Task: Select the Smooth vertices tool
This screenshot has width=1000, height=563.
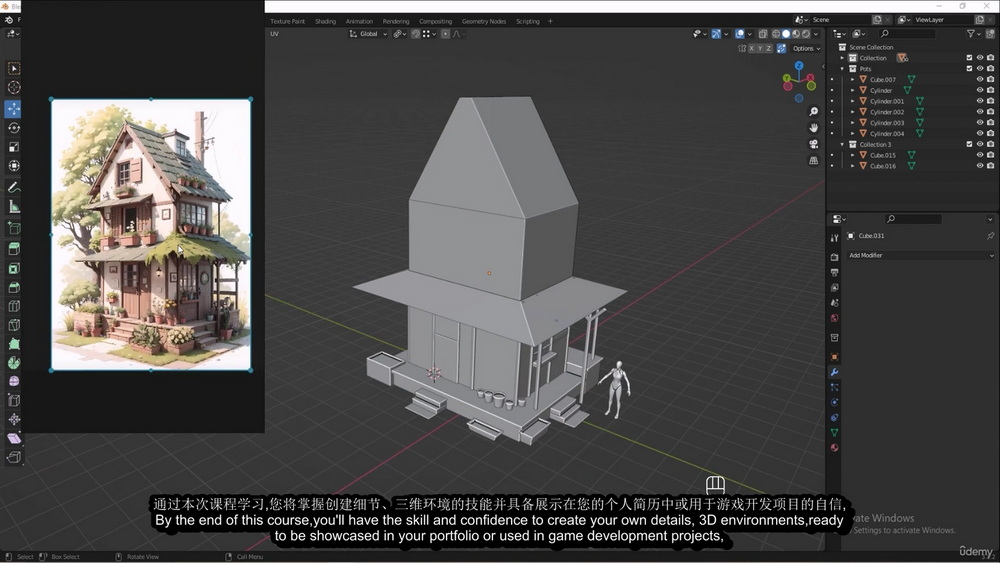Action: click(x=13, y=381)
